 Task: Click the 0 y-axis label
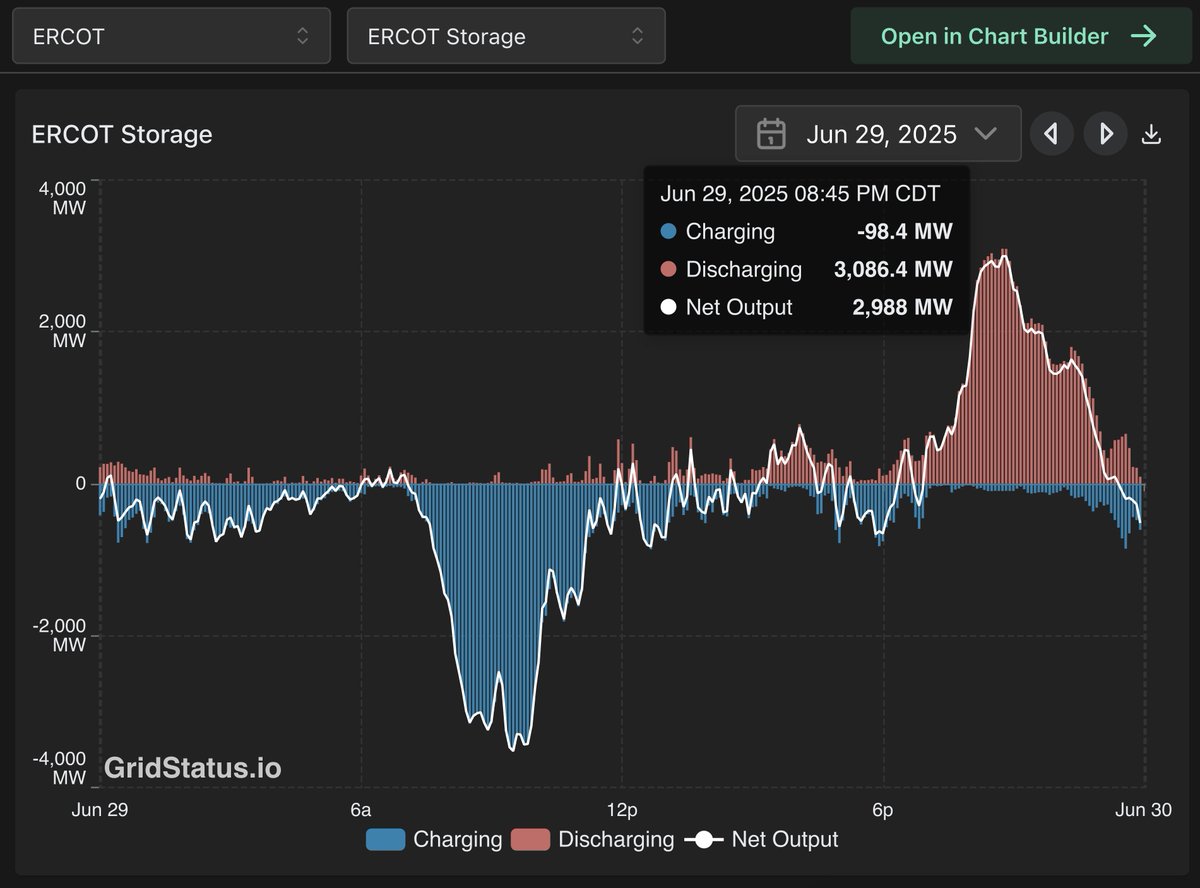(80, 483)
